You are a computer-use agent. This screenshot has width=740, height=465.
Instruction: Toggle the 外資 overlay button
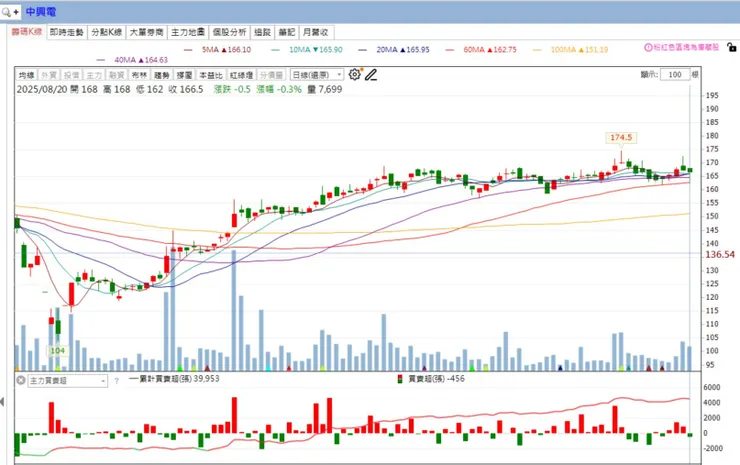49,75
